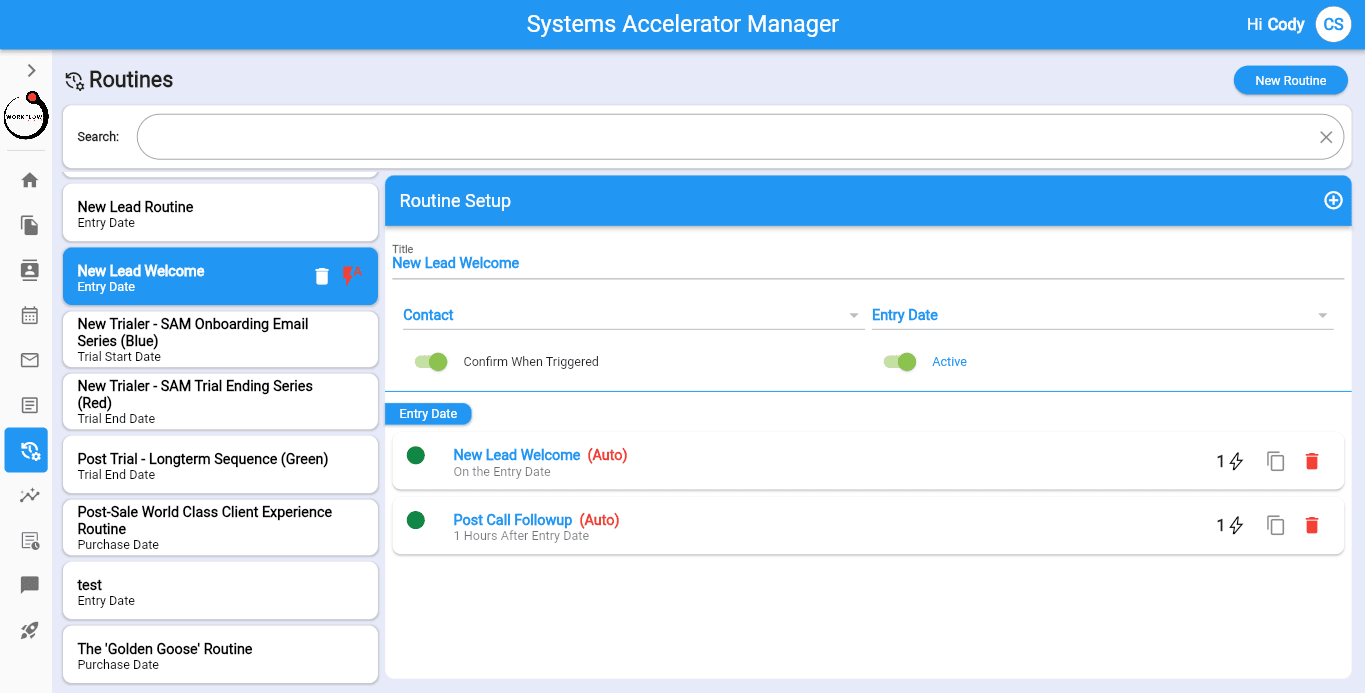Select Post Trial - Longterm Sequence (Green) routine
Viewport: 1365px width, 693px height.
point(220,465)
